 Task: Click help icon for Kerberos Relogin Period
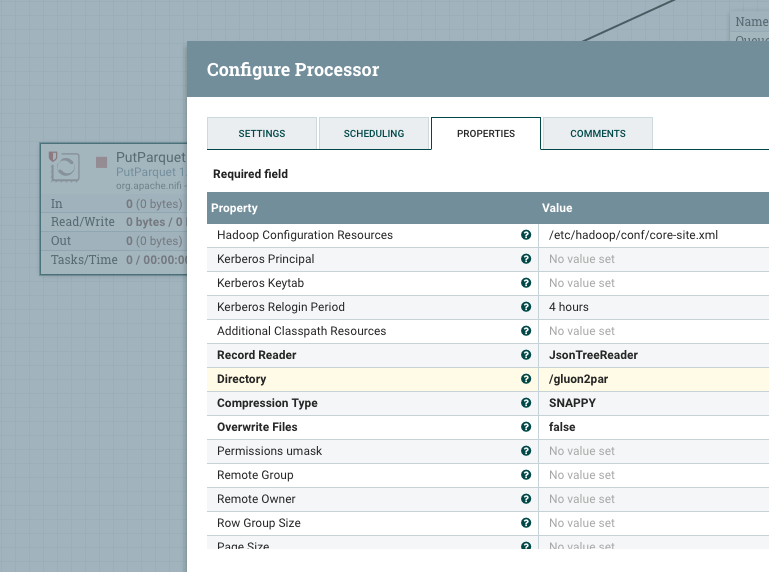coord(526,307)
